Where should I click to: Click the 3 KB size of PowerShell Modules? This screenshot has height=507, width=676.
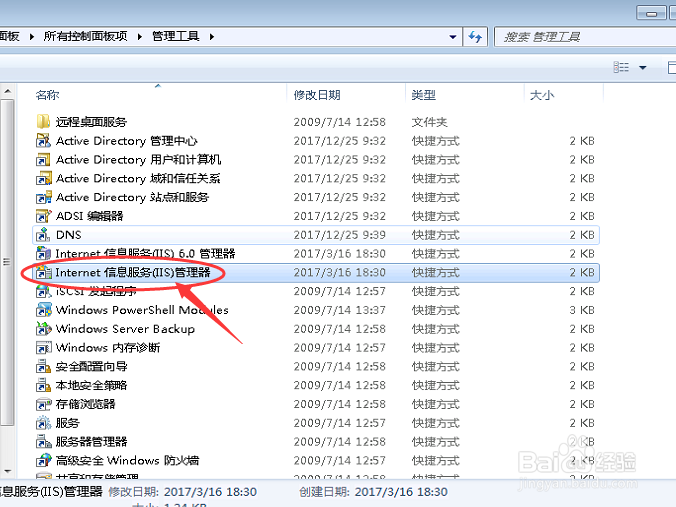coord(582,310)
